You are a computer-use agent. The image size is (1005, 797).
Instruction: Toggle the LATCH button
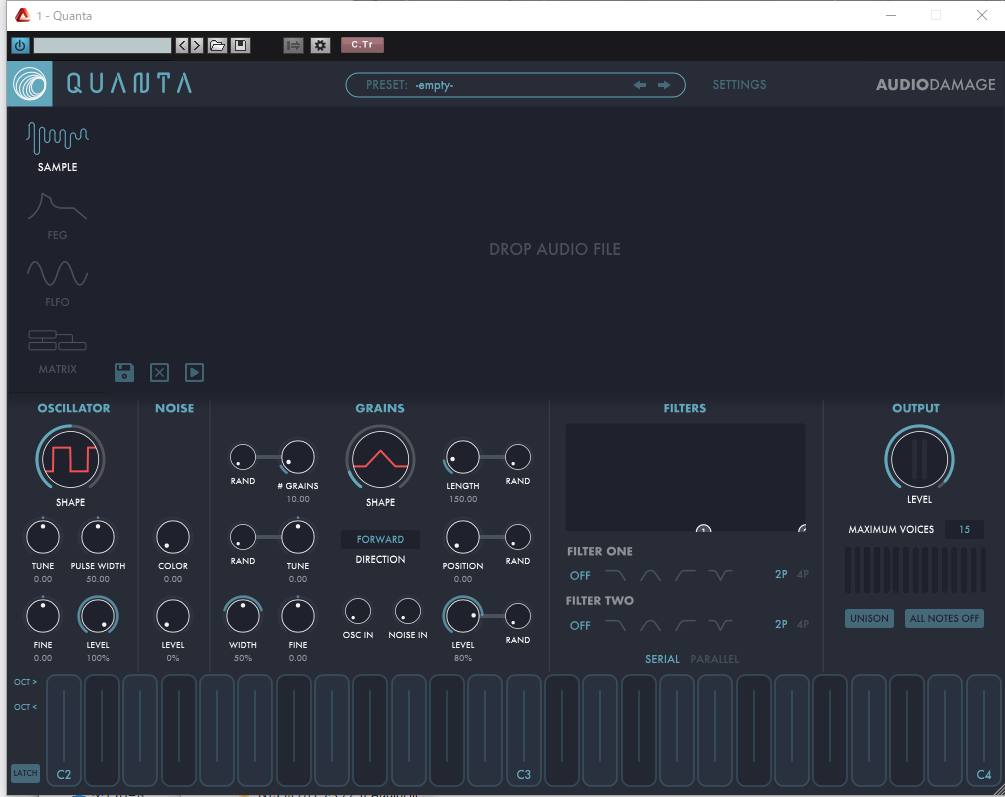click(25, 773)
